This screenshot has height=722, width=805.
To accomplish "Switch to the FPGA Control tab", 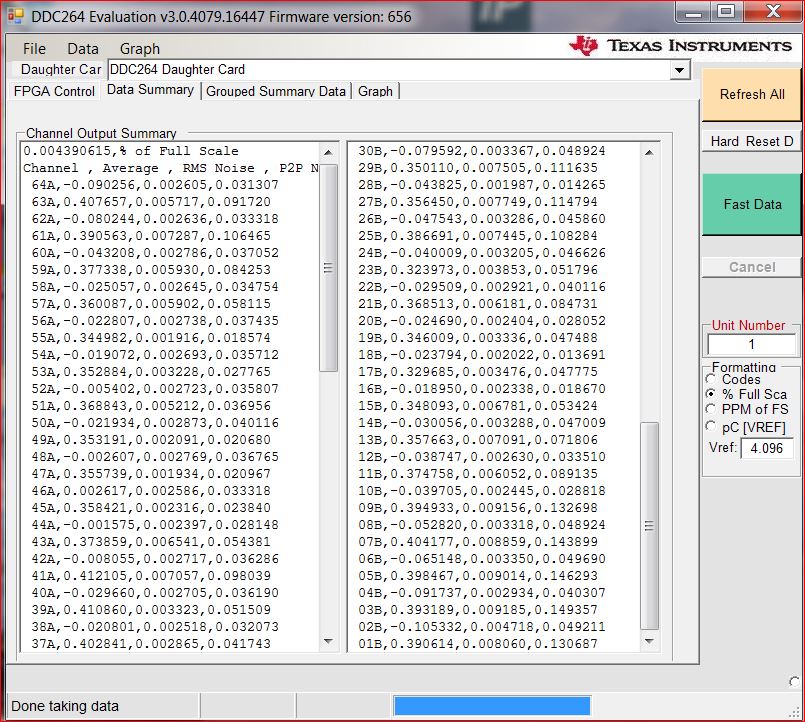I will pos(54,91).
